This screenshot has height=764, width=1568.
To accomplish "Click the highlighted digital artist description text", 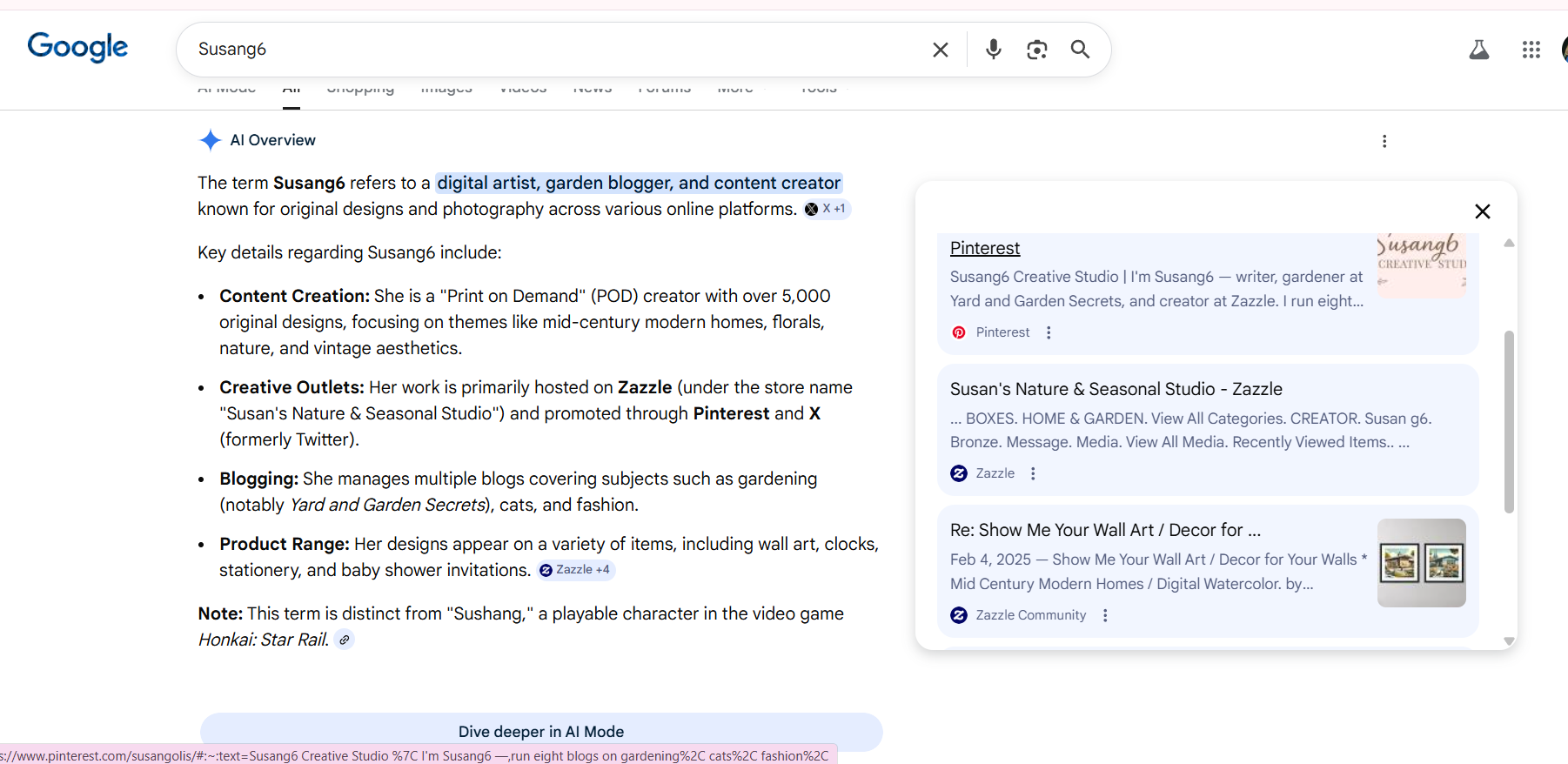I will click(x=639, y=183).
